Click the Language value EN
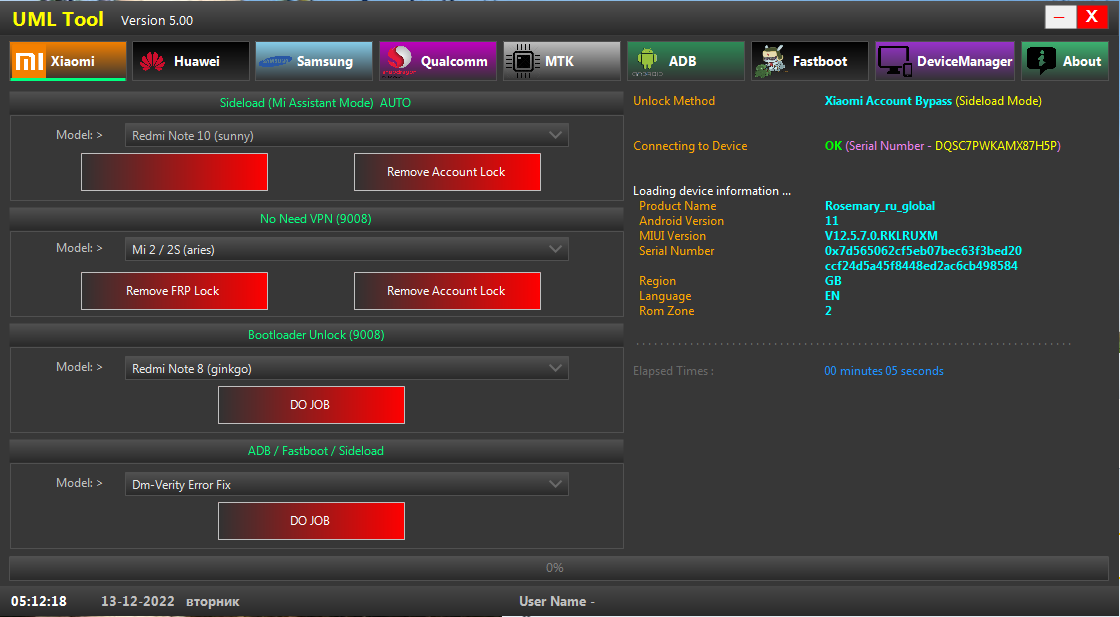1120x617 pixels. point(832,296)
